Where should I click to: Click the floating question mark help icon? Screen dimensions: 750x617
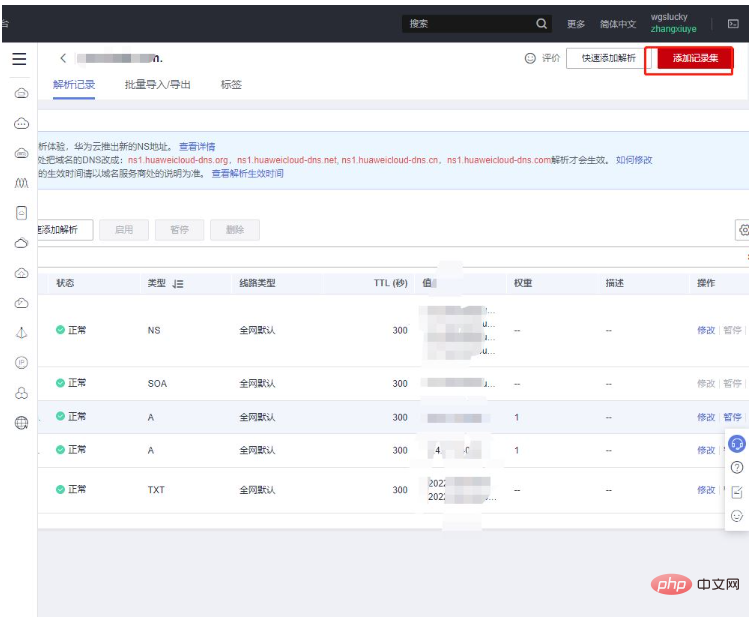pos(737,467)
